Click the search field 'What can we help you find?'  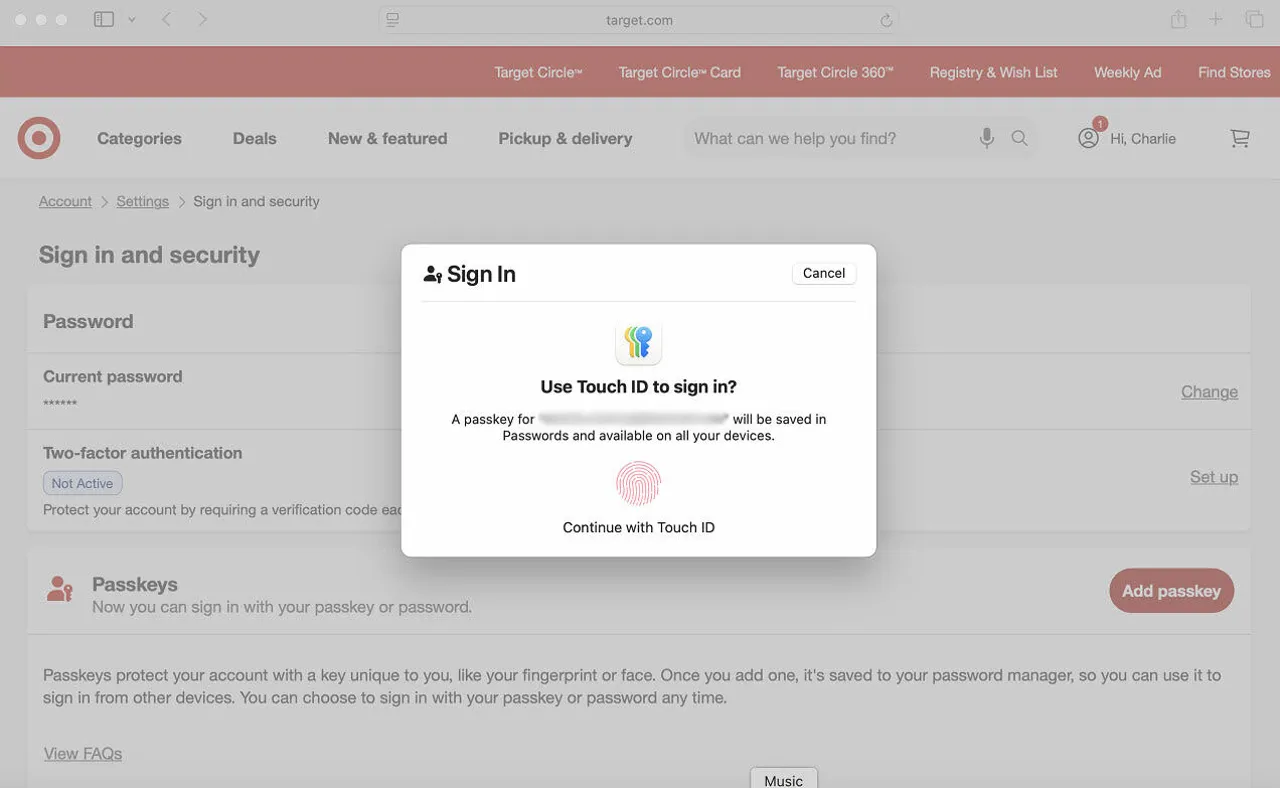pos(830,138)
